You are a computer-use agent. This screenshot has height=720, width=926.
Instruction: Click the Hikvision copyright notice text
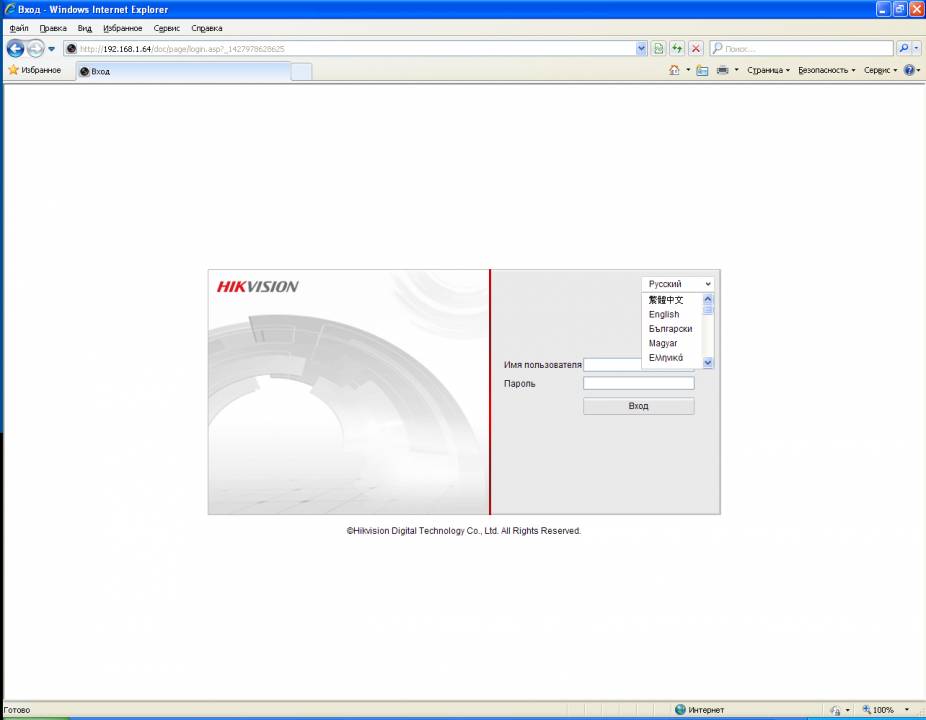464,530
